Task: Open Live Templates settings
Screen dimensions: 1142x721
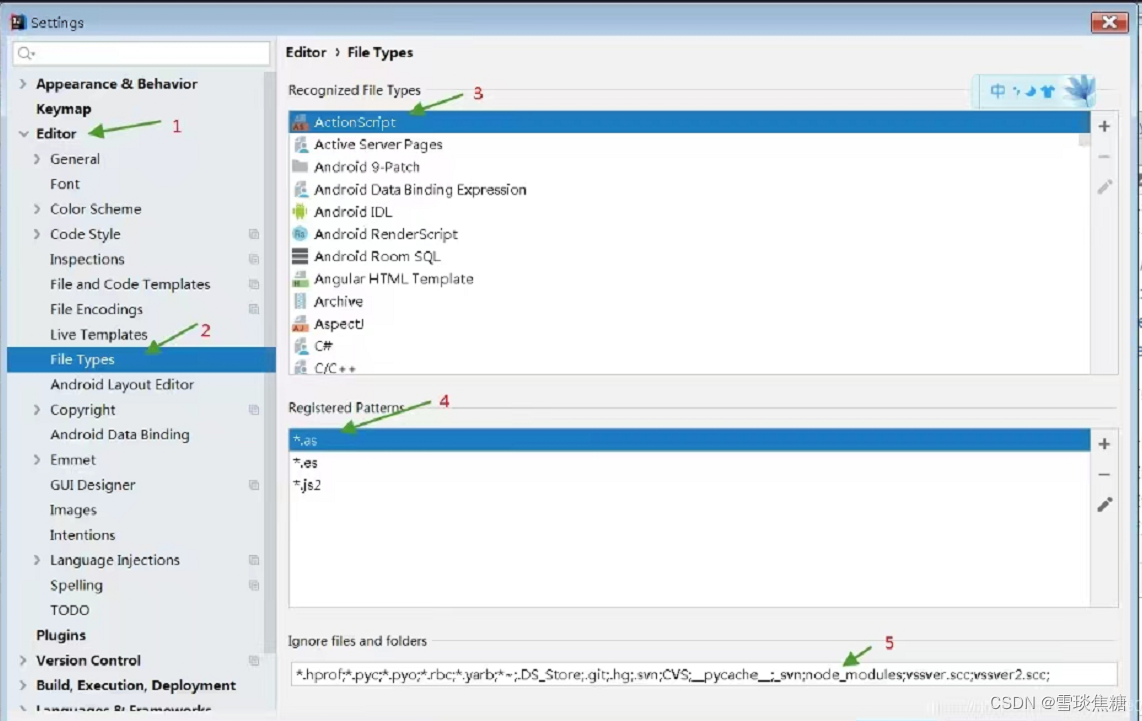Action: pyautogui.click(x=98, y=334)
